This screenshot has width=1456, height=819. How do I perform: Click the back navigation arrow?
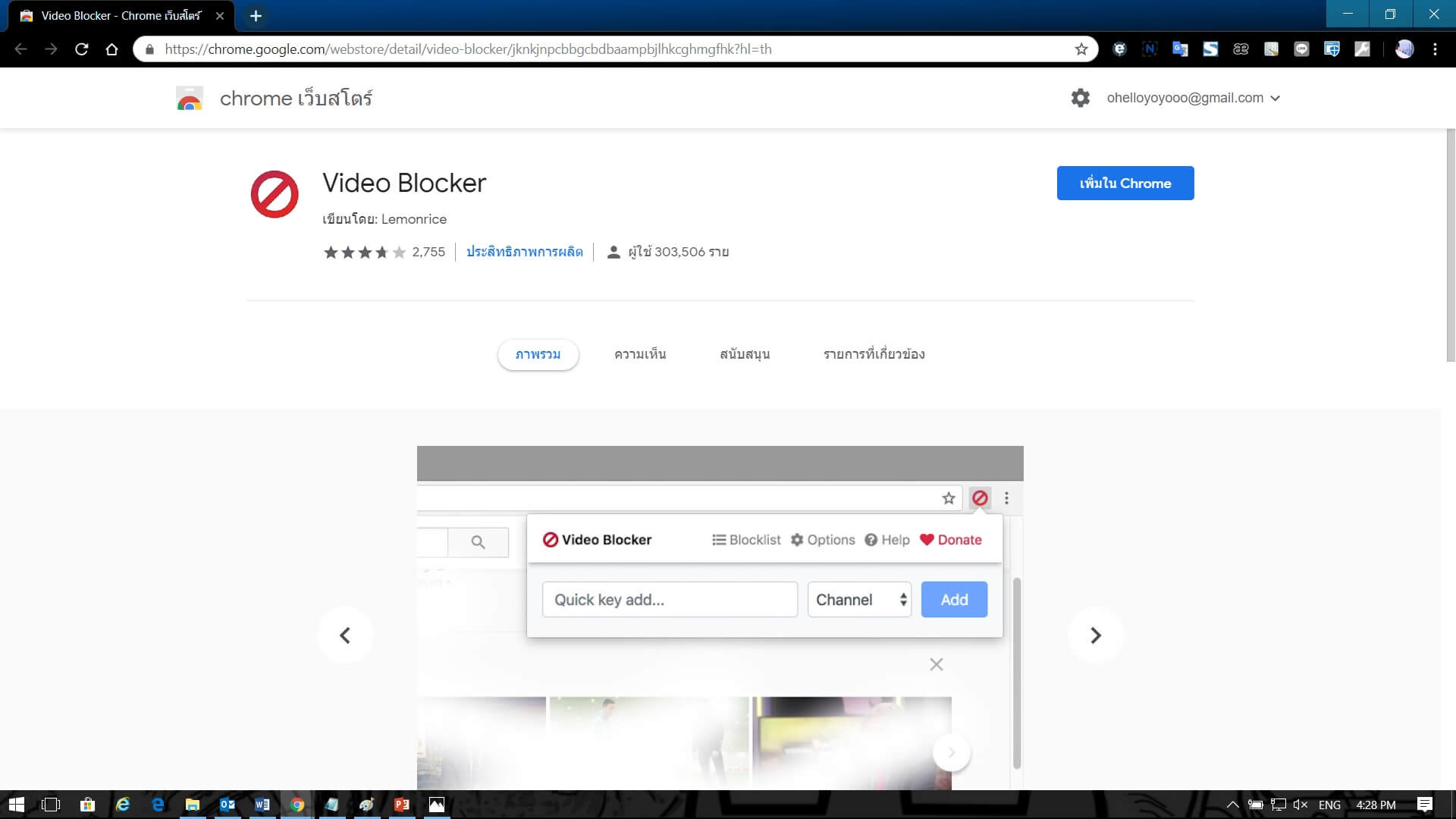tap(20, 49)
